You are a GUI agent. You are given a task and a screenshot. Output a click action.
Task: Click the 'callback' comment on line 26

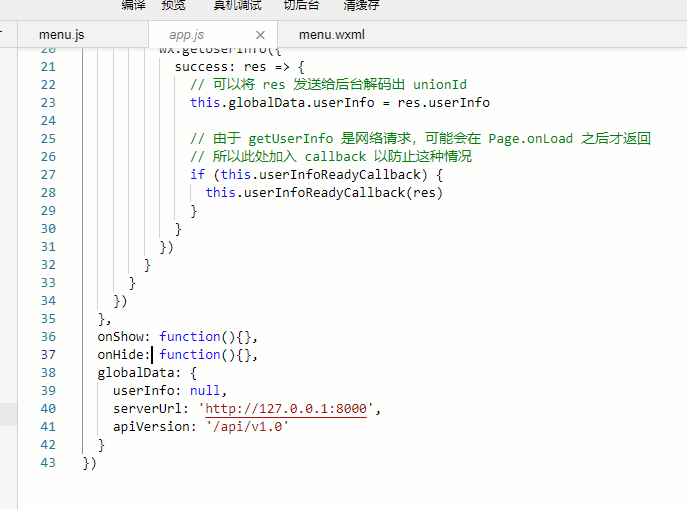[x=331, y=156]
